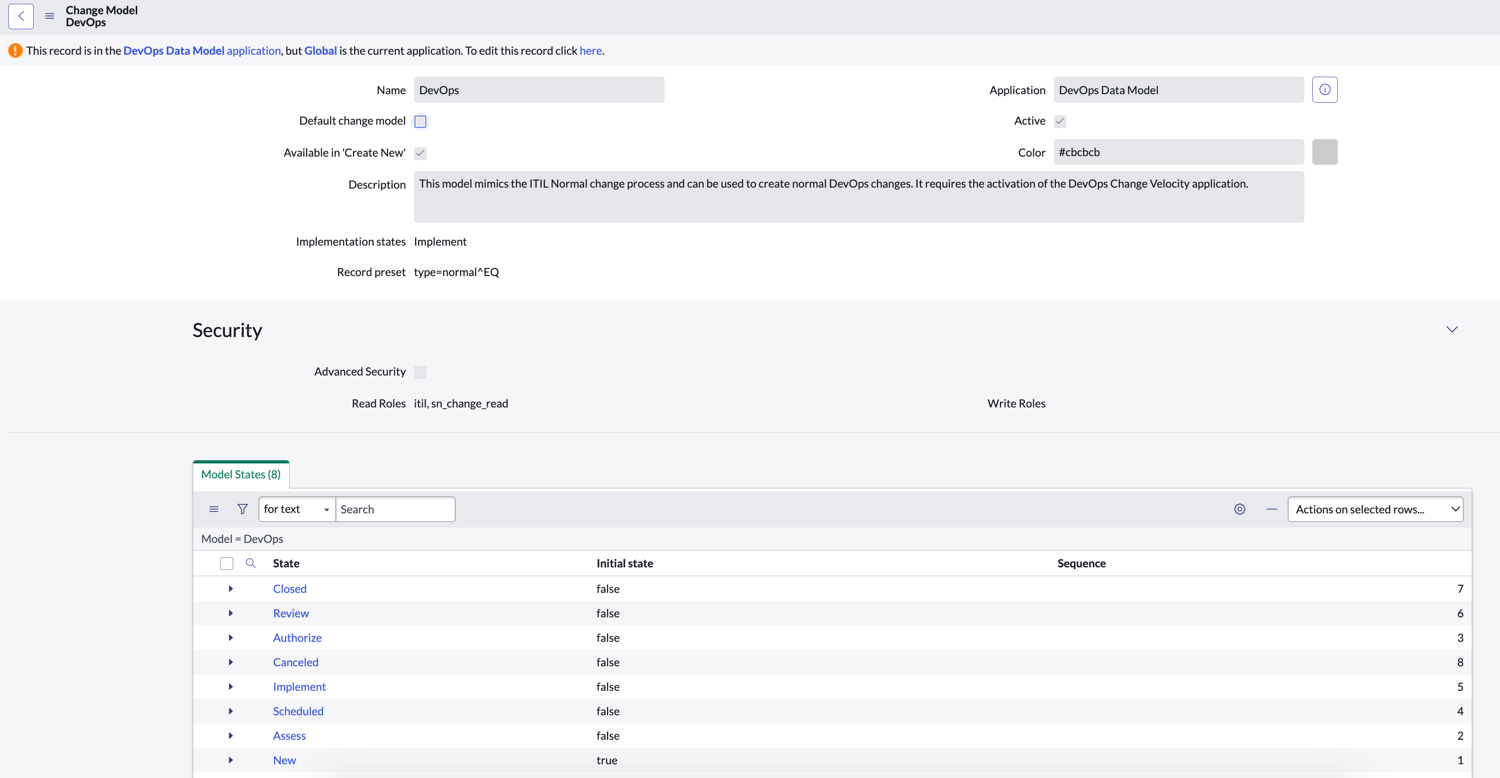The width and height of the screenshot is (1500, 778).
Task: Click 'here' to edit this record
Action: point(591,50)
